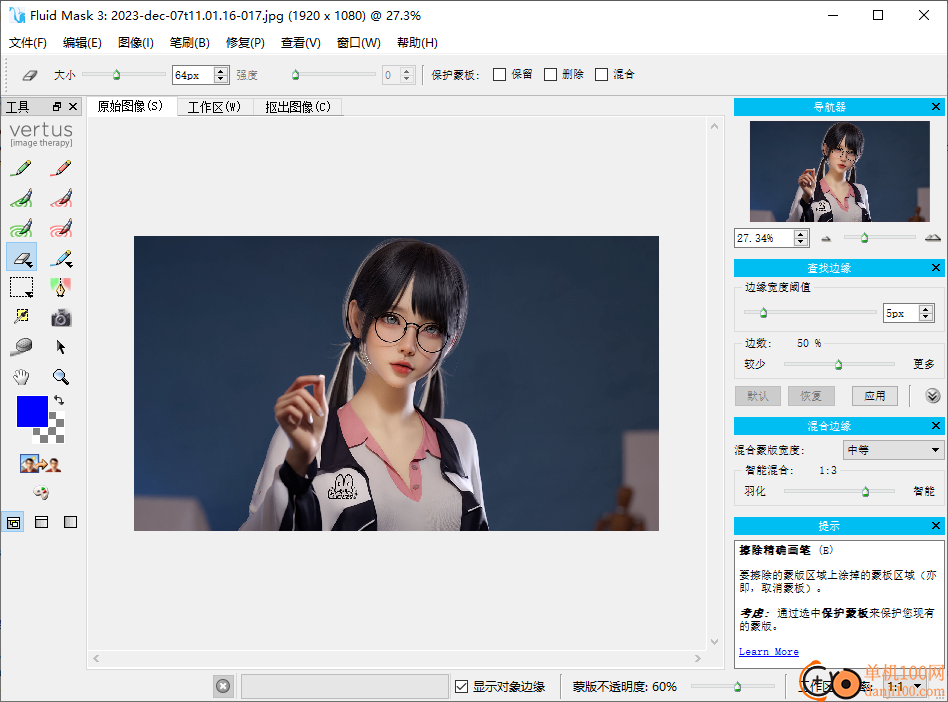Click the navigator zoom 27.34% spinner arrows
This screenshot has height=702, width=948.
(x=801, y=238)
